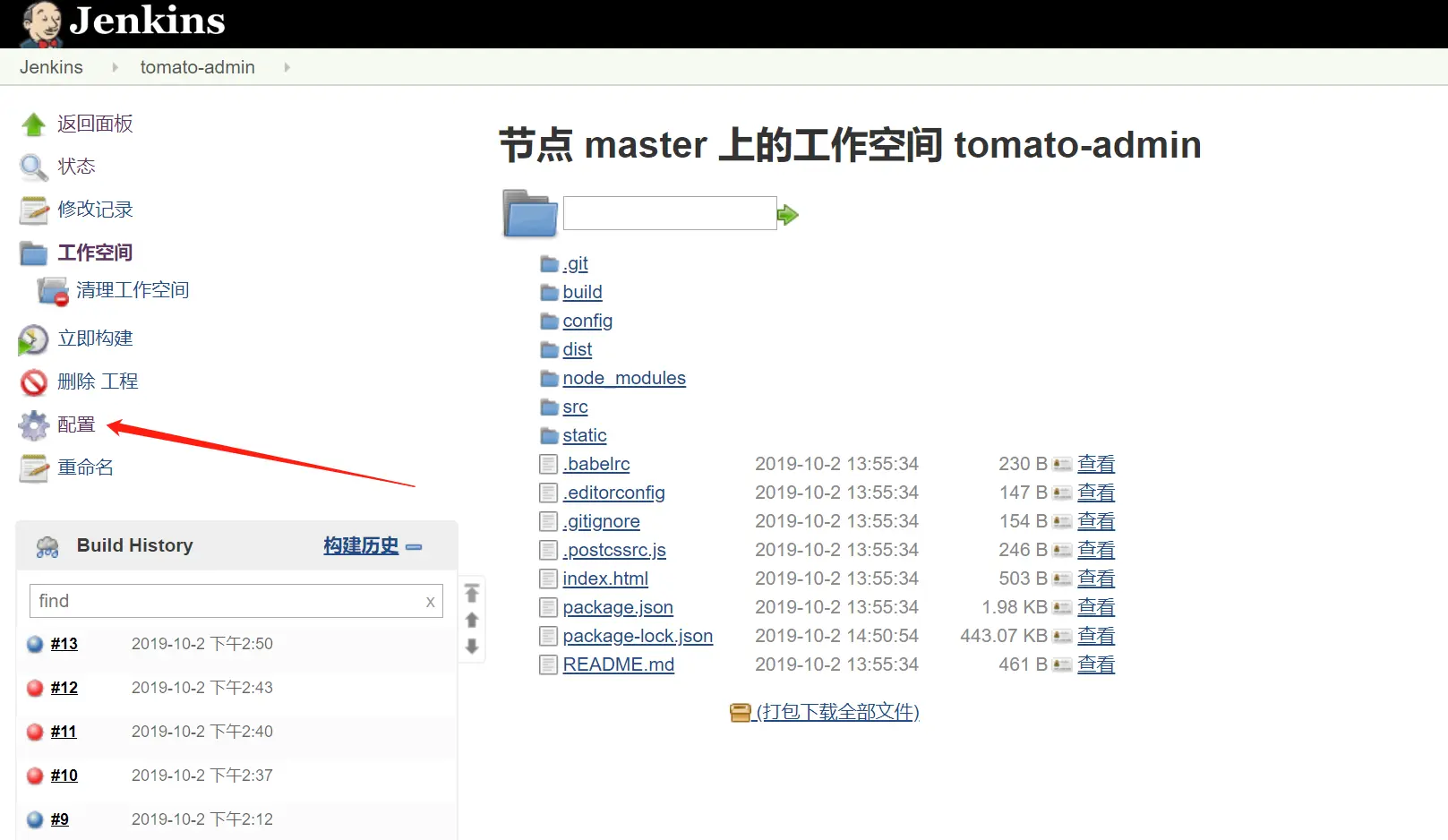
Task: Click the green go arrow beside path field
Action: pos(788,215)
